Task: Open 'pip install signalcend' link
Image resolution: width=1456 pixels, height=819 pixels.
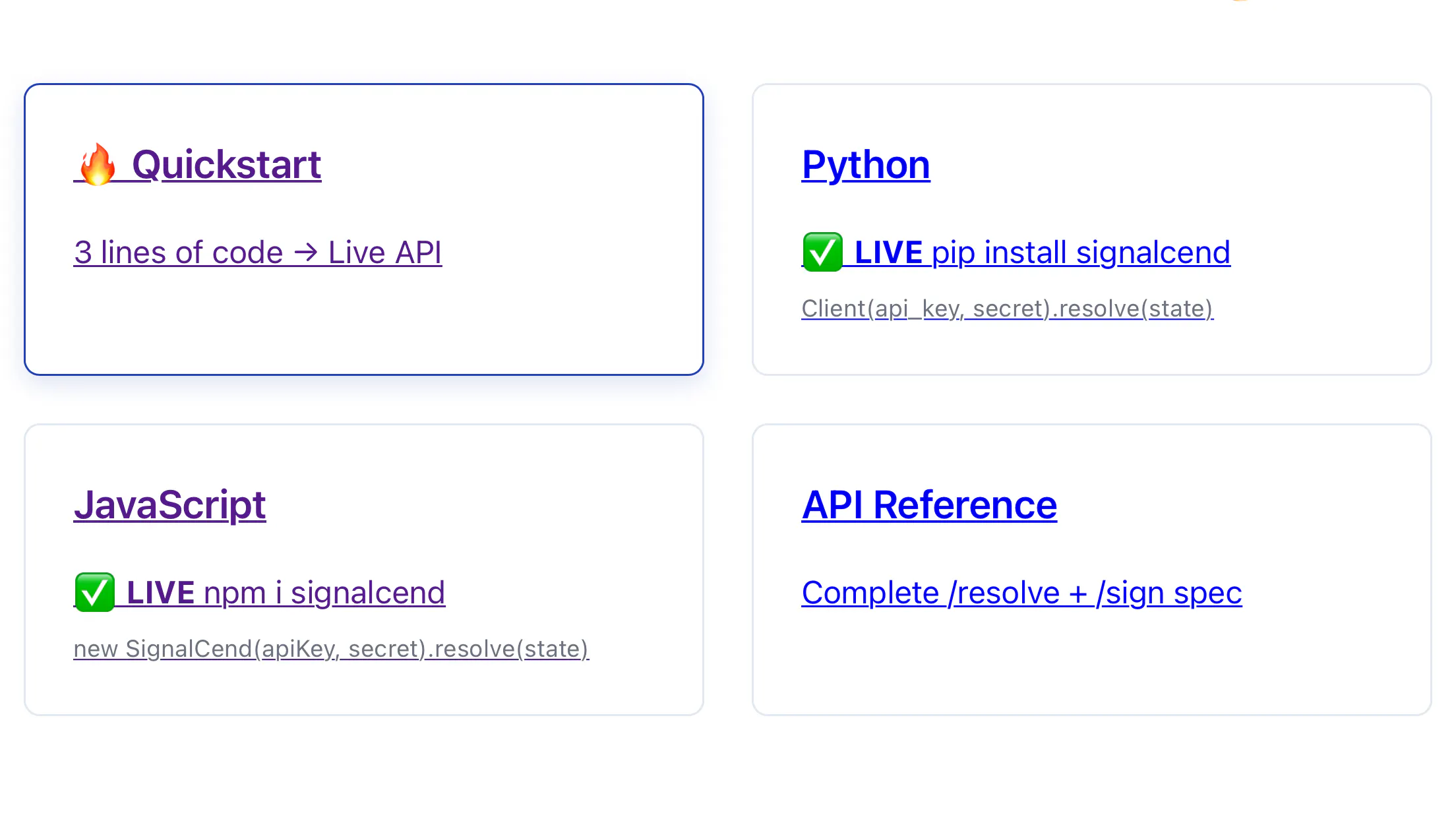Action: (x=1081, y=253)
